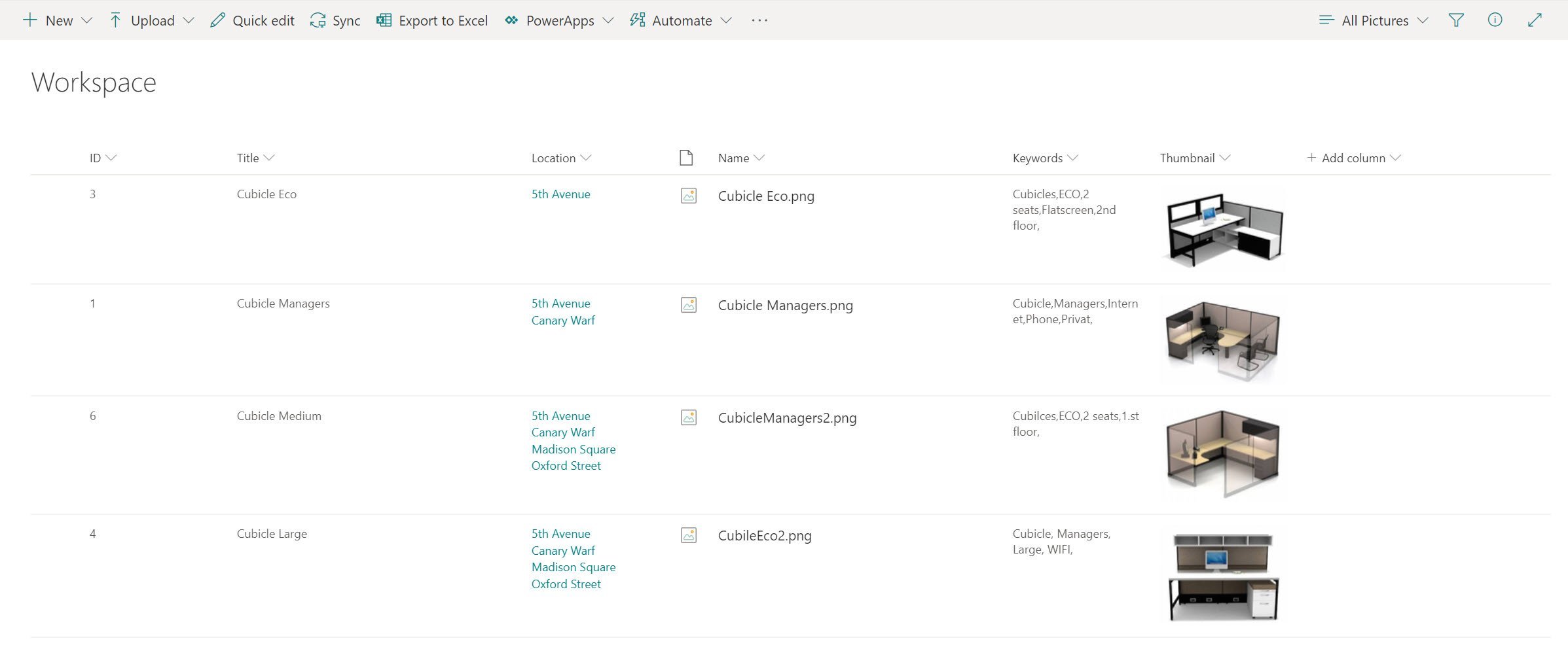This screenshot has height=651, width=1568.
Task: Follow the Madison Square link for Cubicle Large
Action: click(x=573, y=567)
